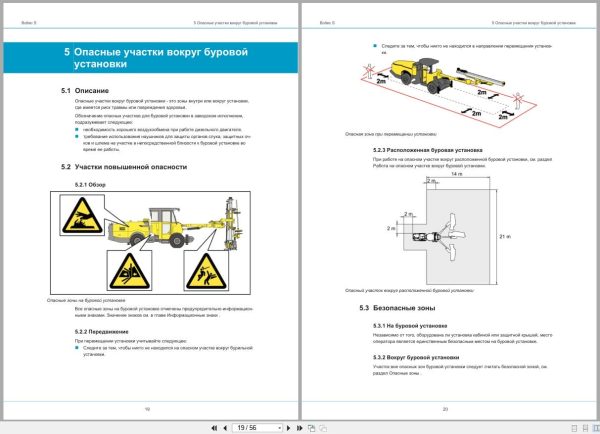Click subheading '5.3.2 Вокруг буровой установки'
Viewport: 600px width, 434px height.
click(x=416, y=357)
